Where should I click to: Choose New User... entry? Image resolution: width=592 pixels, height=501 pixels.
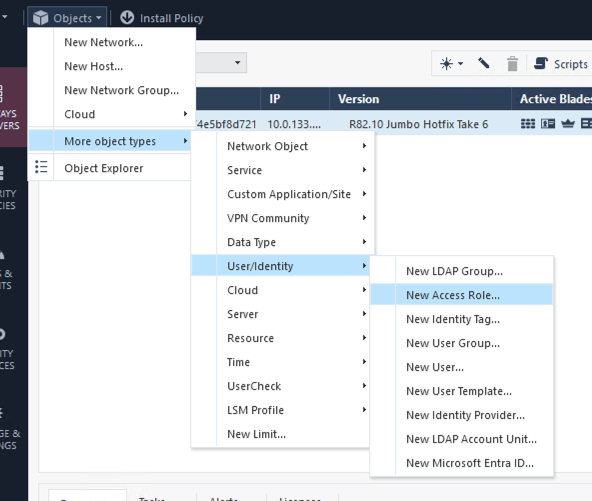[461, 367]
